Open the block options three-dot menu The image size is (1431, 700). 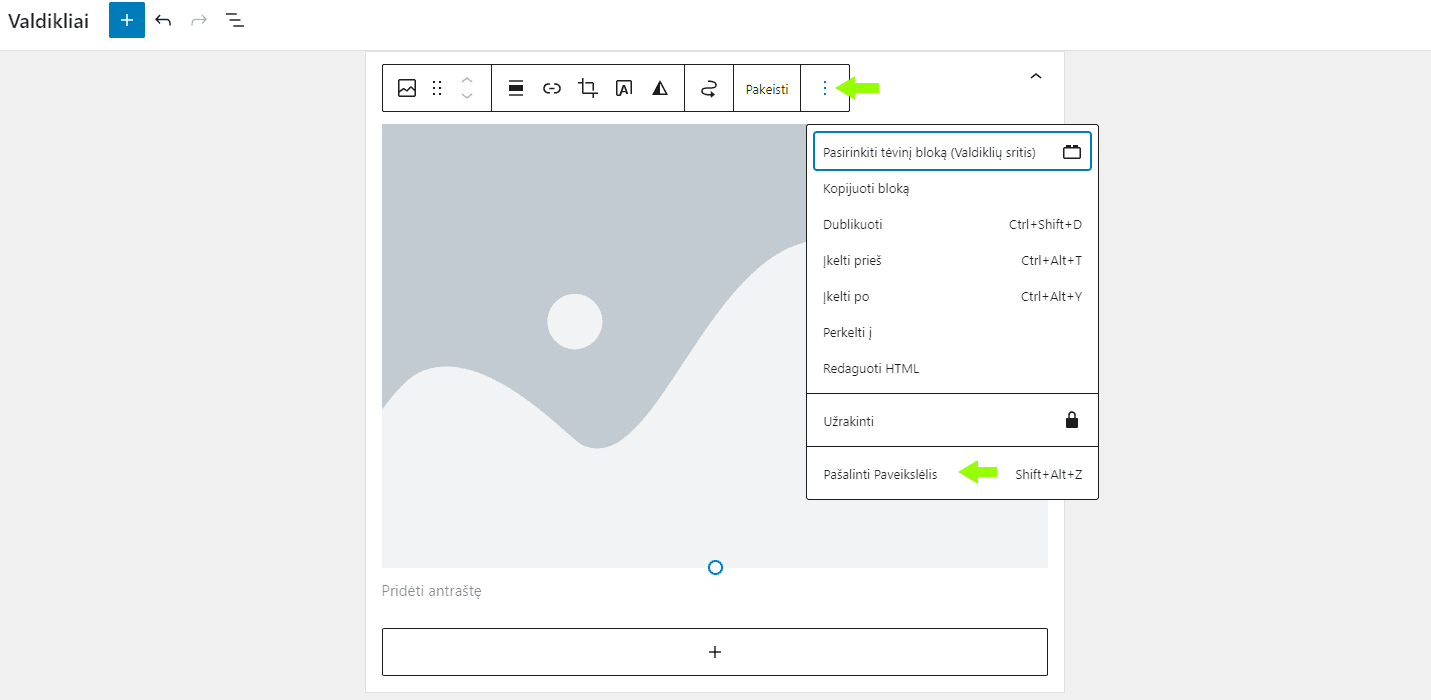(824, 88)
